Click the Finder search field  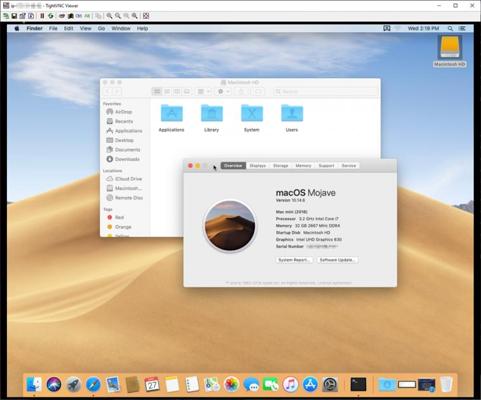[x=325, y=91]
